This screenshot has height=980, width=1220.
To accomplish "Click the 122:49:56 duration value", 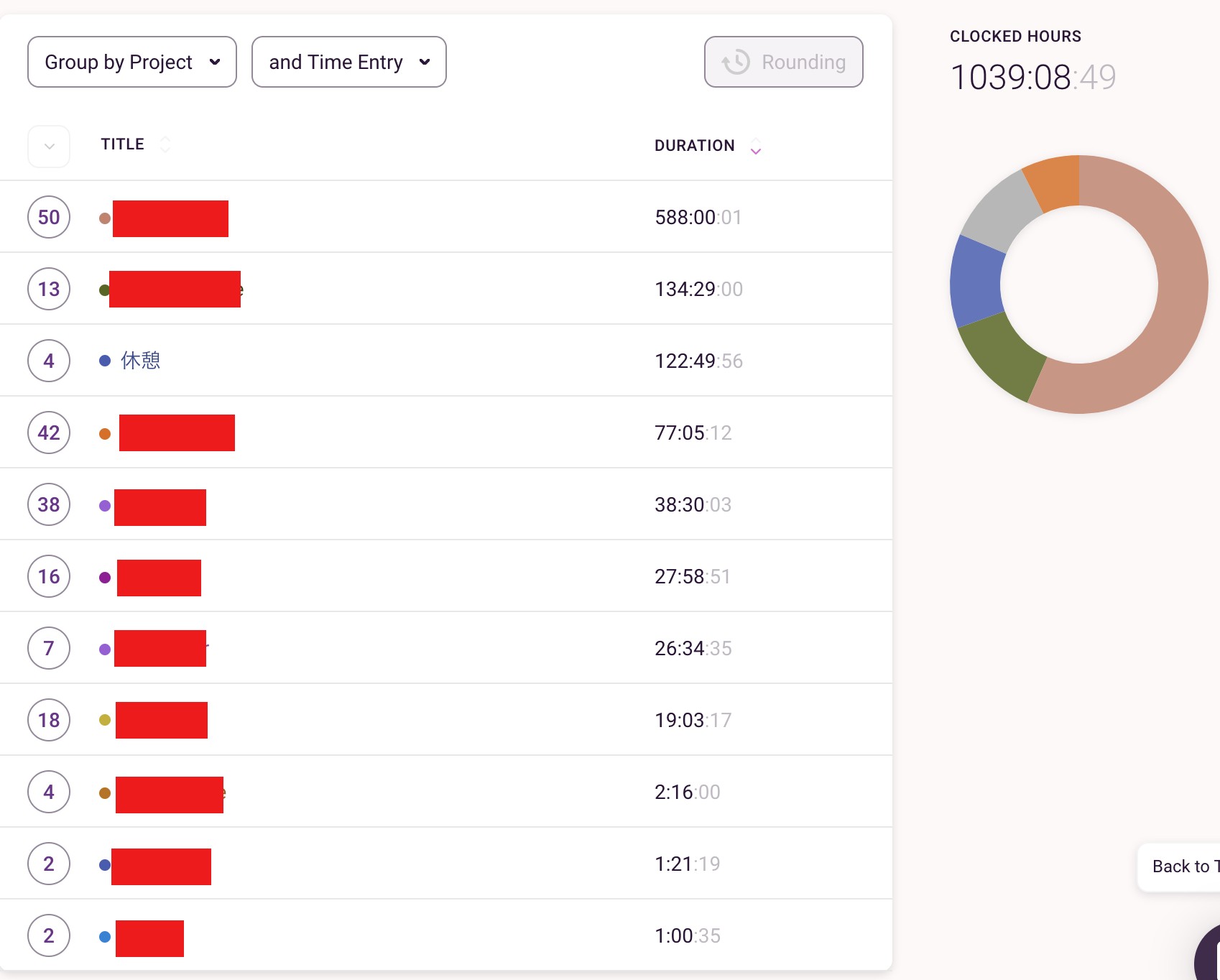I will pos(698,361).
